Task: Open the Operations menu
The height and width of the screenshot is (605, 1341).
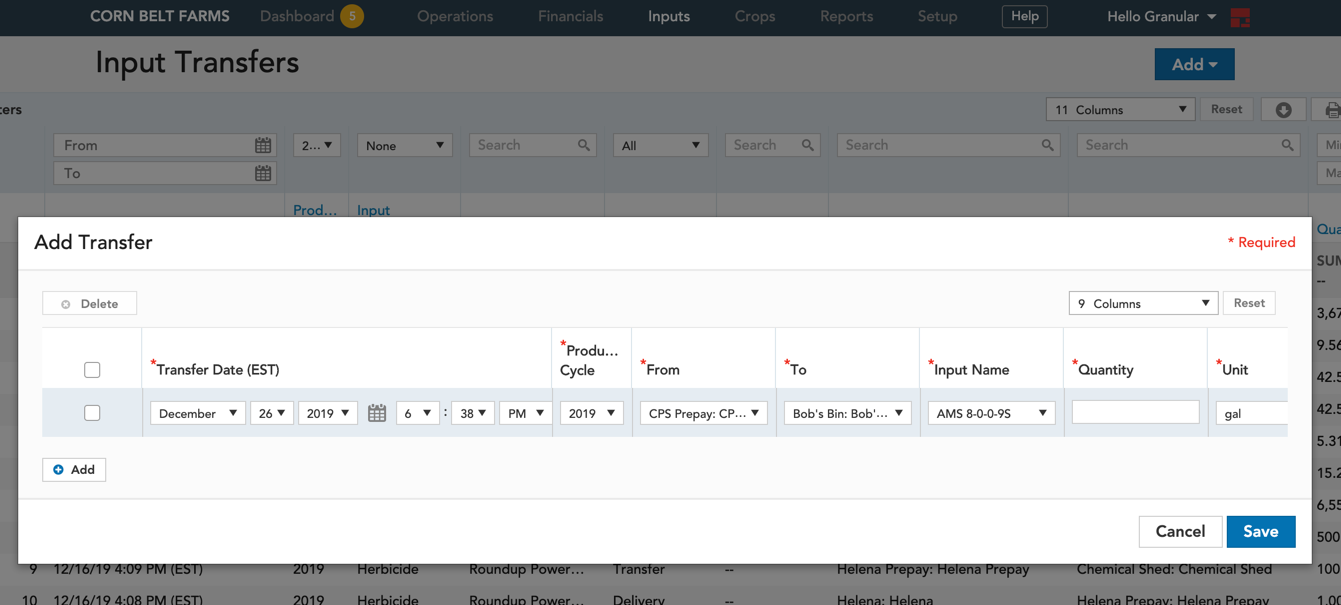Action: (455, 17)
